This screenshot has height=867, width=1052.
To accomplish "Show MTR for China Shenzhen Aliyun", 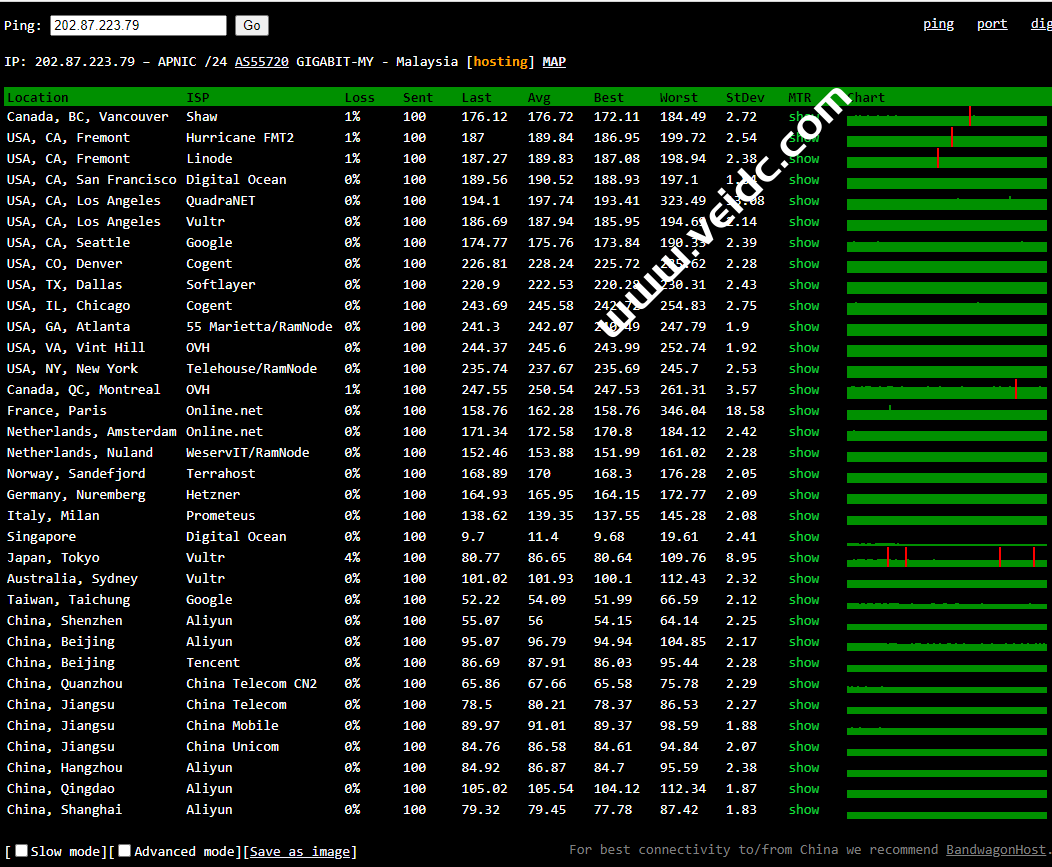I will (x=804, y=621).
